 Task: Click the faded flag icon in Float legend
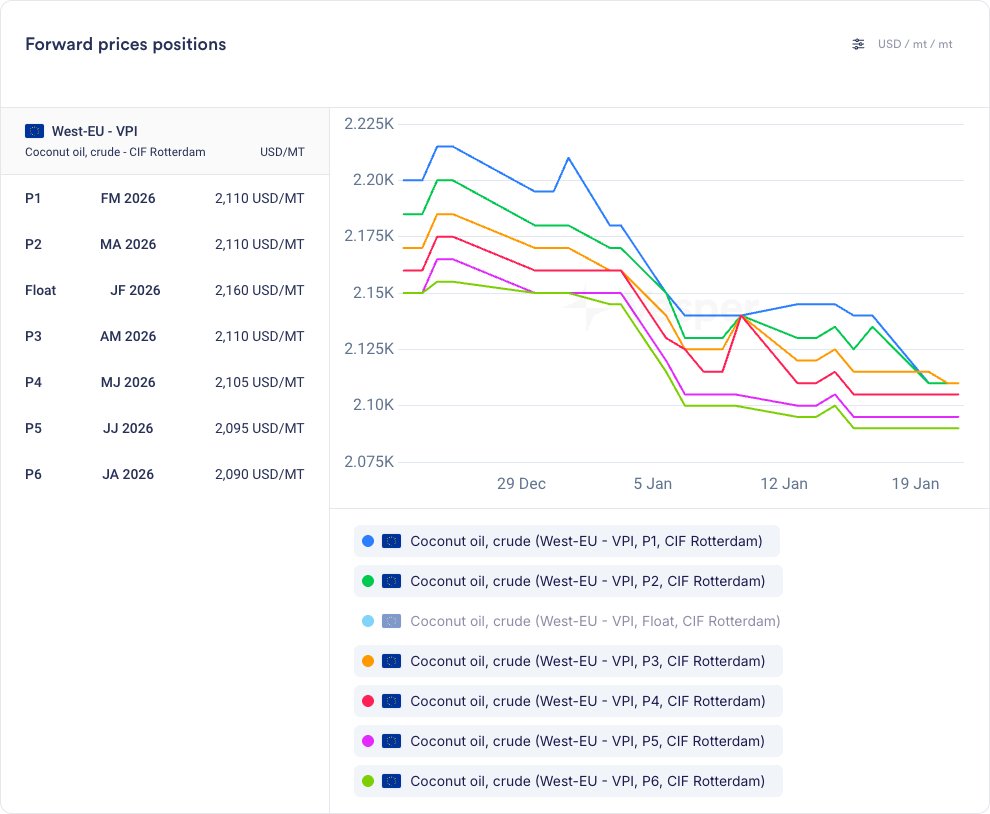pos(391,621)
